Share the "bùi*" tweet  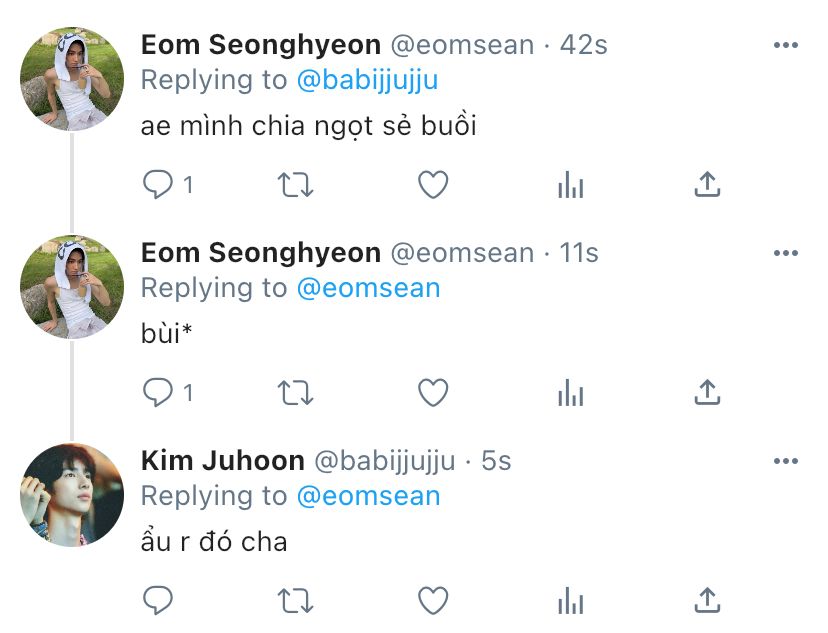click(x=707, y=393)
